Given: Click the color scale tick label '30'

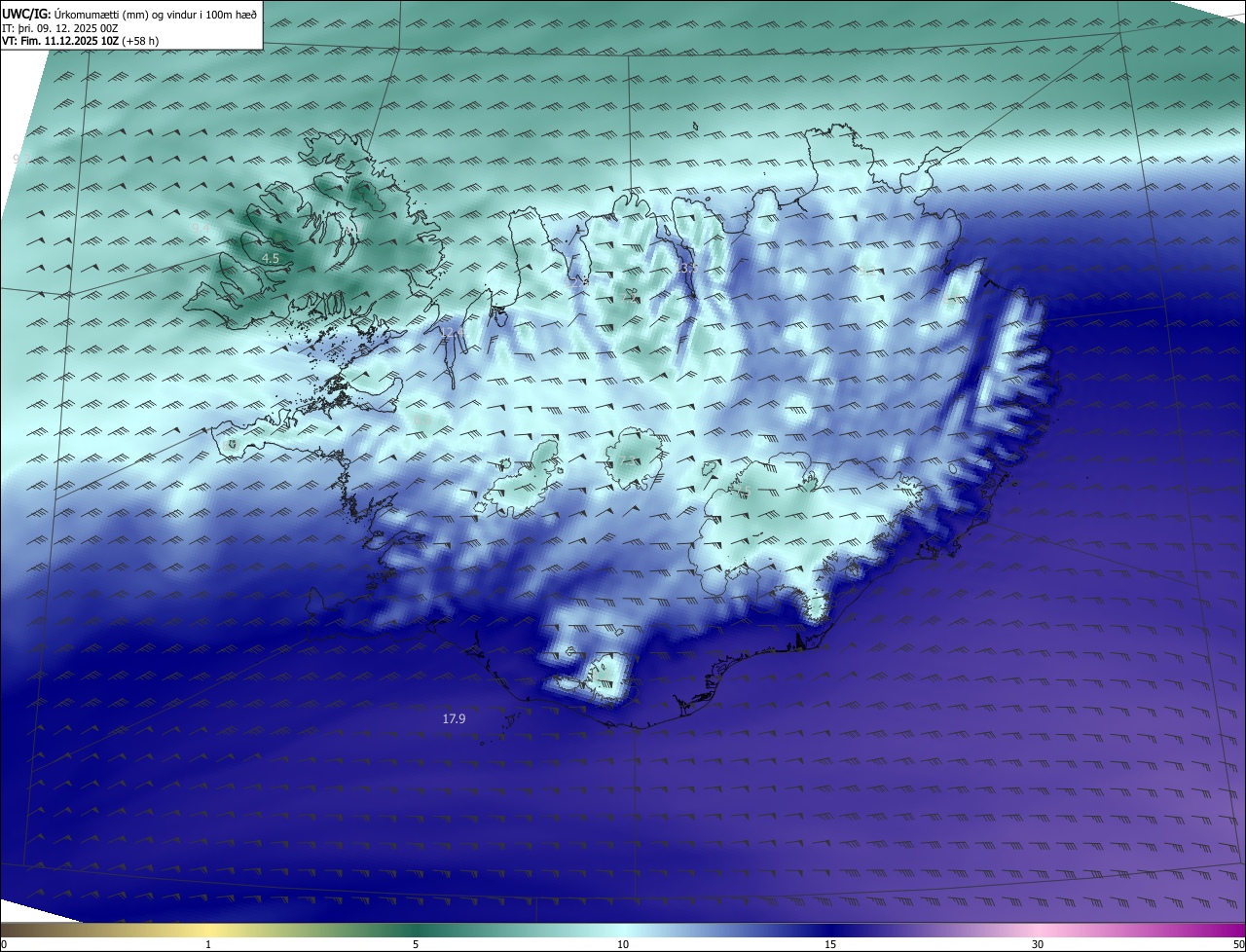Looking at the screenshot, I should (1038, 944).
